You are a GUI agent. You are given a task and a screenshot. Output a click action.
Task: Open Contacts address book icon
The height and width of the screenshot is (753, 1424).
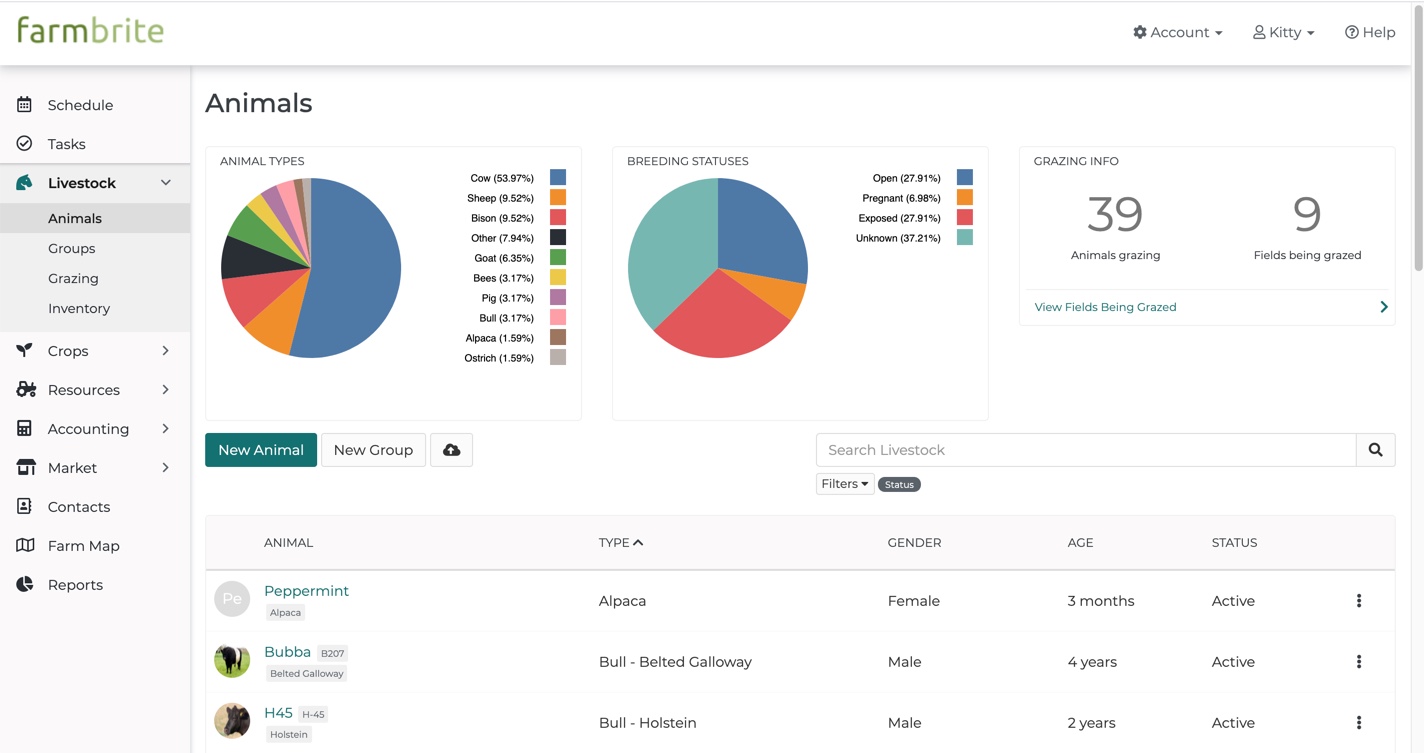[25, 507]
